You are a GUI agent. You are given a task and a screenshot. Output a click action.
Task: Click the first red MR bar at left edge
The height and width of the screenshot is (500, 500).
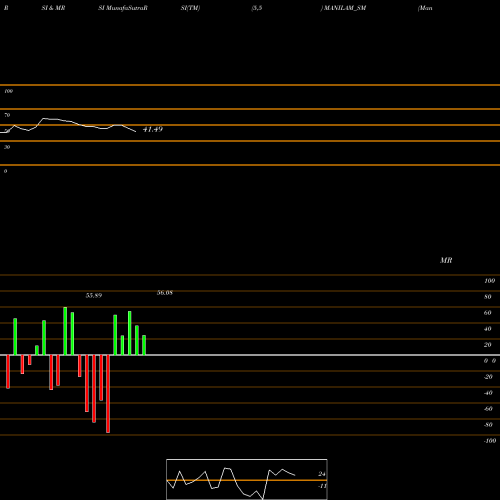(8, 372)
